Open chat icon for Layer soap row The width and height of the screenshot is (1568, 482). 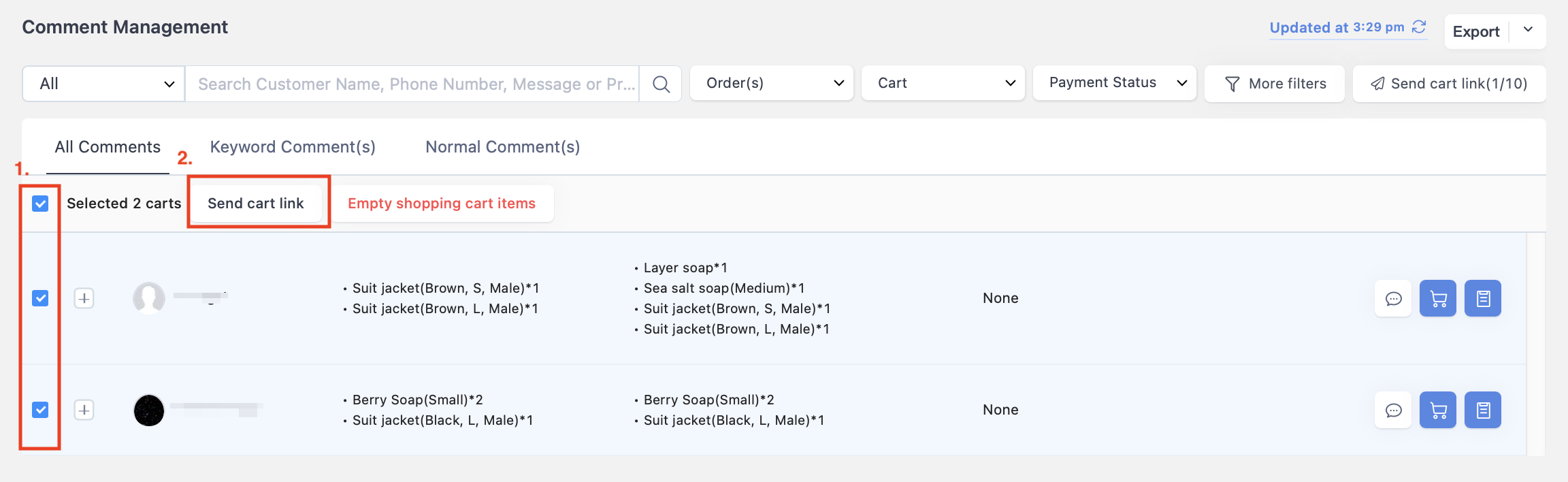1393,298
